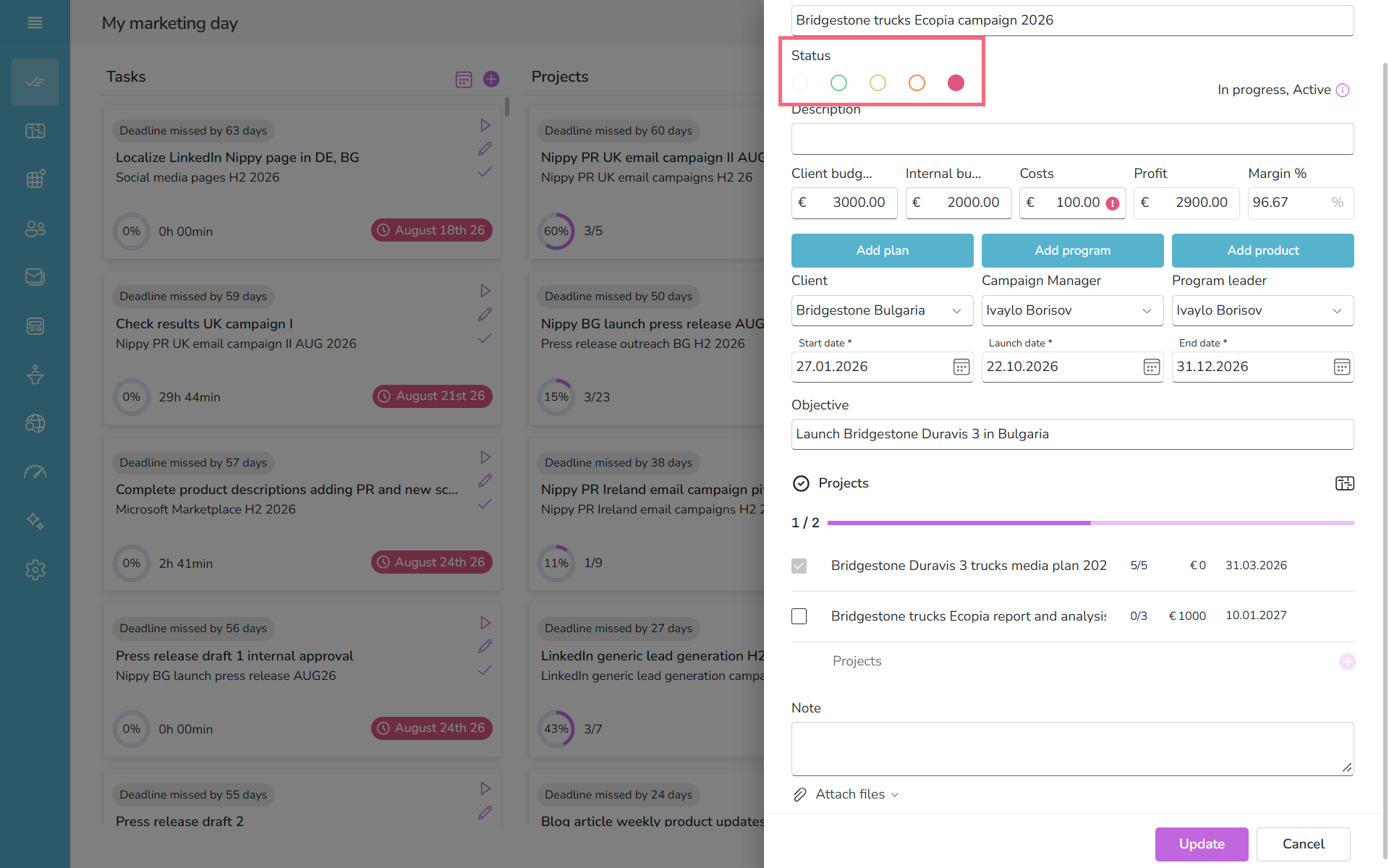Open projects board icon next to Projects
1389x868 pixels.
(1345, 483)
